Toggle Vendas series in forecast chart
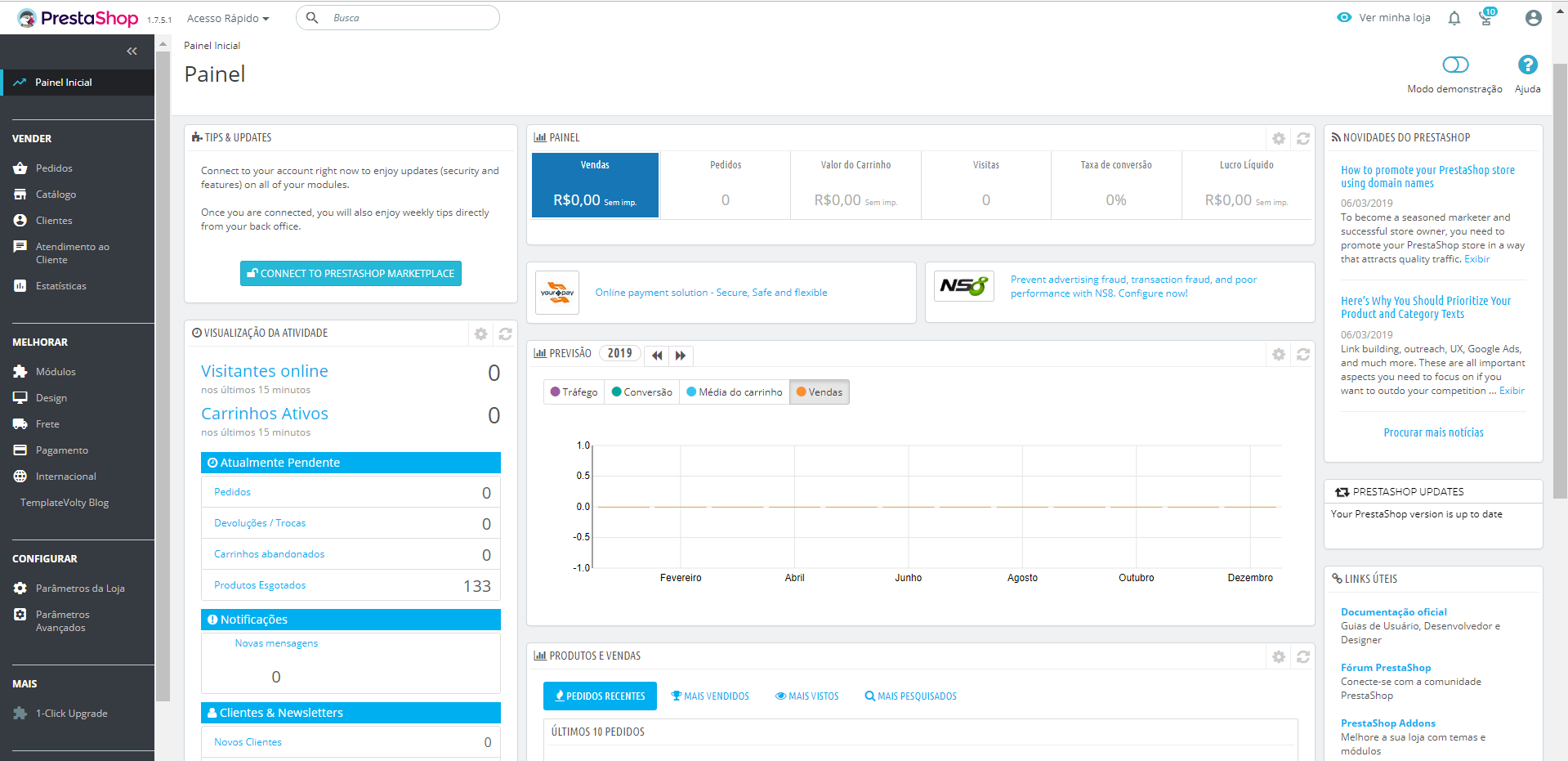The width and height of the screenshot is (1568, 761). point(820,392)
